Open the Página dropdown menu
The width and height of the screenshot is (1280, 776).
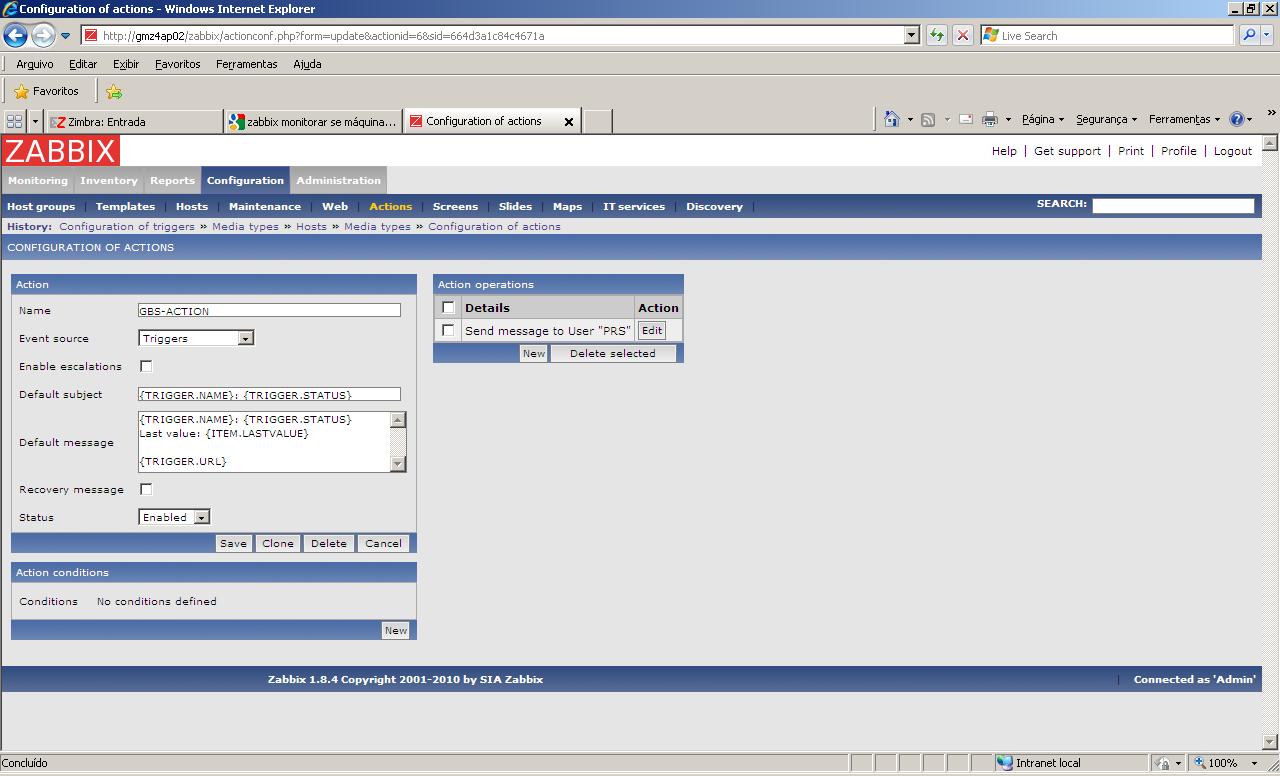point(1043,119)
